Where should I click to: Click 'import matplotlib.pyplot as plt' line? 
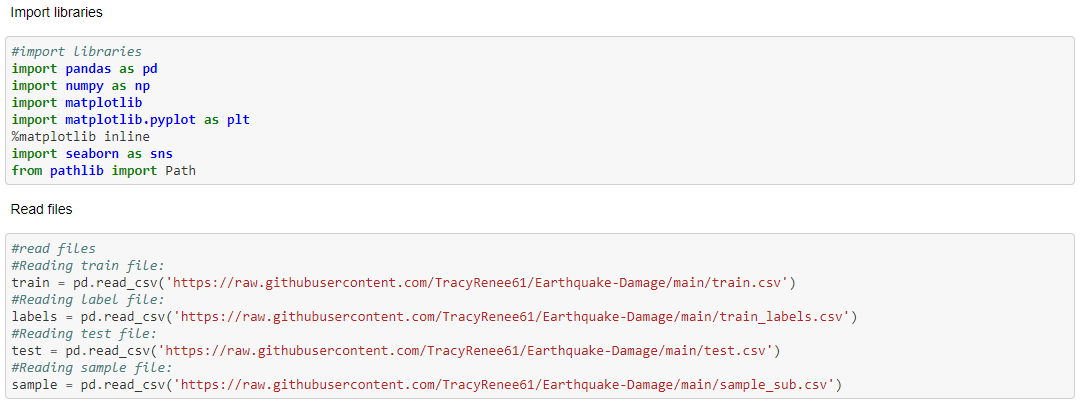tap(131, 119)
